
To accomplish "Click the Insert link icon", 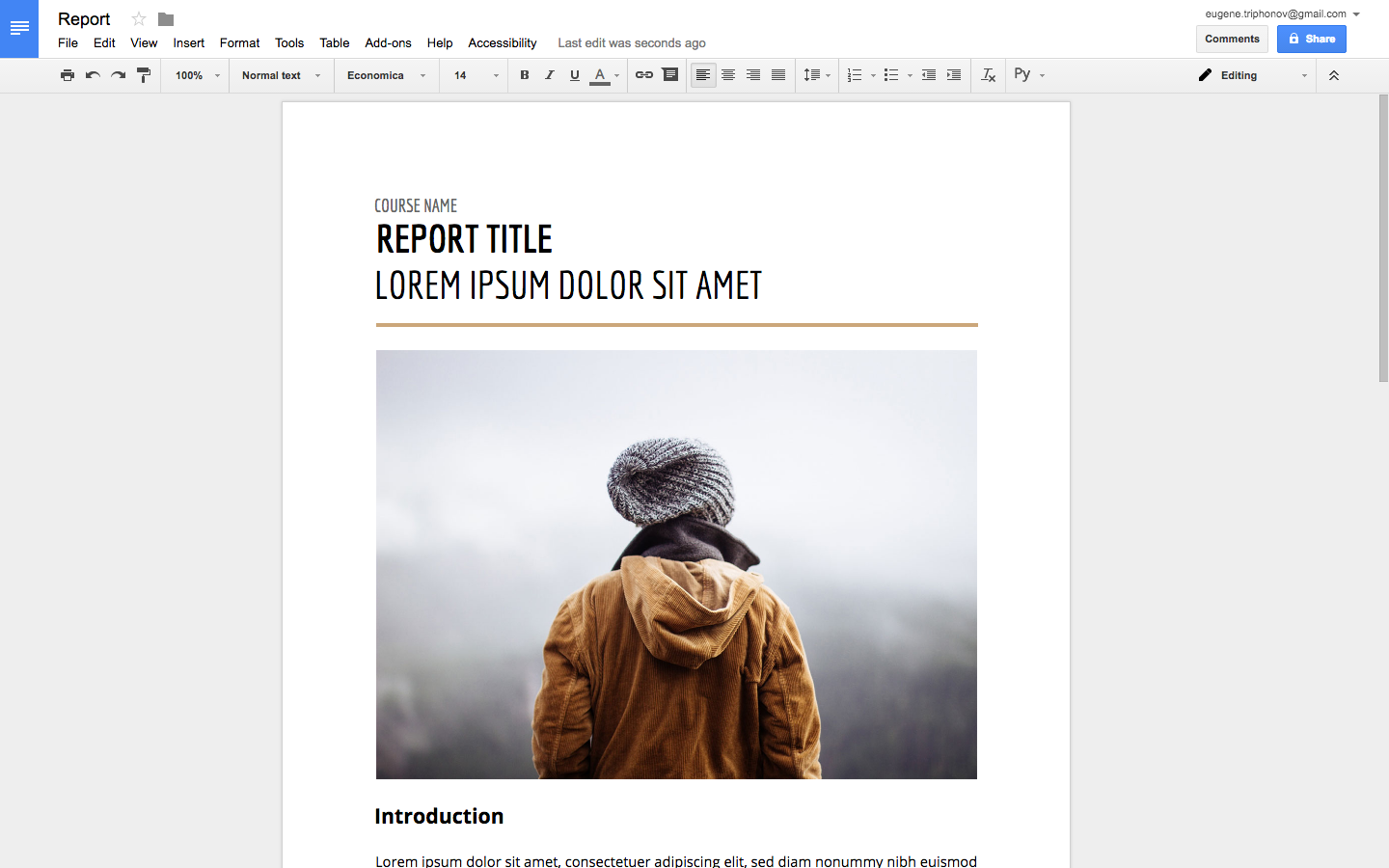I will click(x=644, y=75).
